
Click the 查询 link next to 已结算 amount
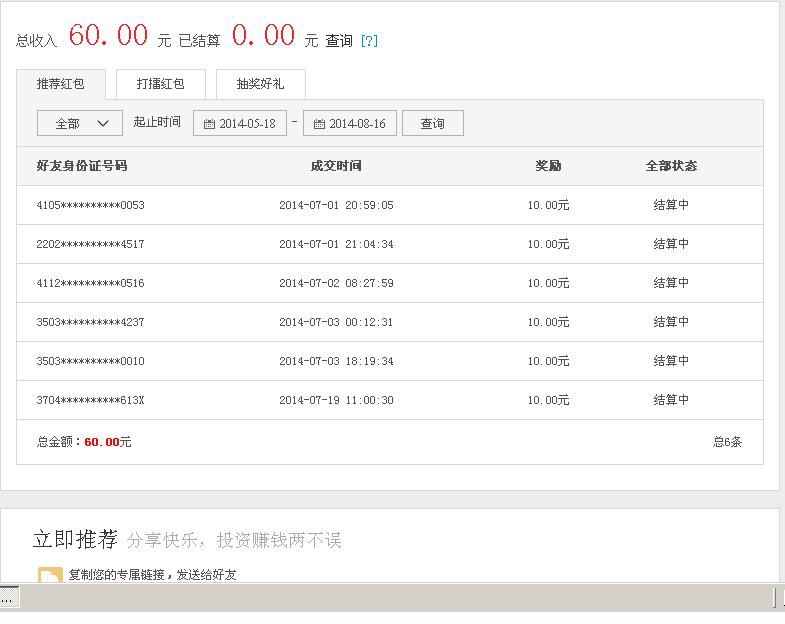click(x=339, y=41)
